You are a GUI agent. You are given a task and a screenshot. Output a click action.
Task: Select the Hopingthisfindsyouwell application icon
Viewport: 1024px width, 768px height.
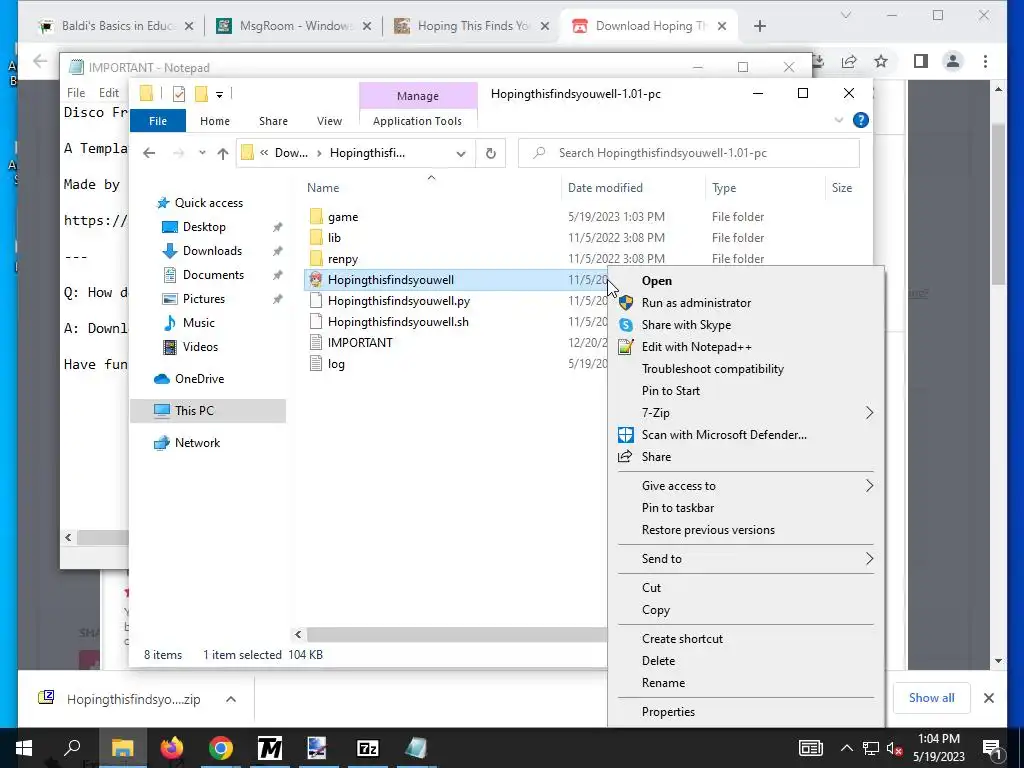point(316,280)
